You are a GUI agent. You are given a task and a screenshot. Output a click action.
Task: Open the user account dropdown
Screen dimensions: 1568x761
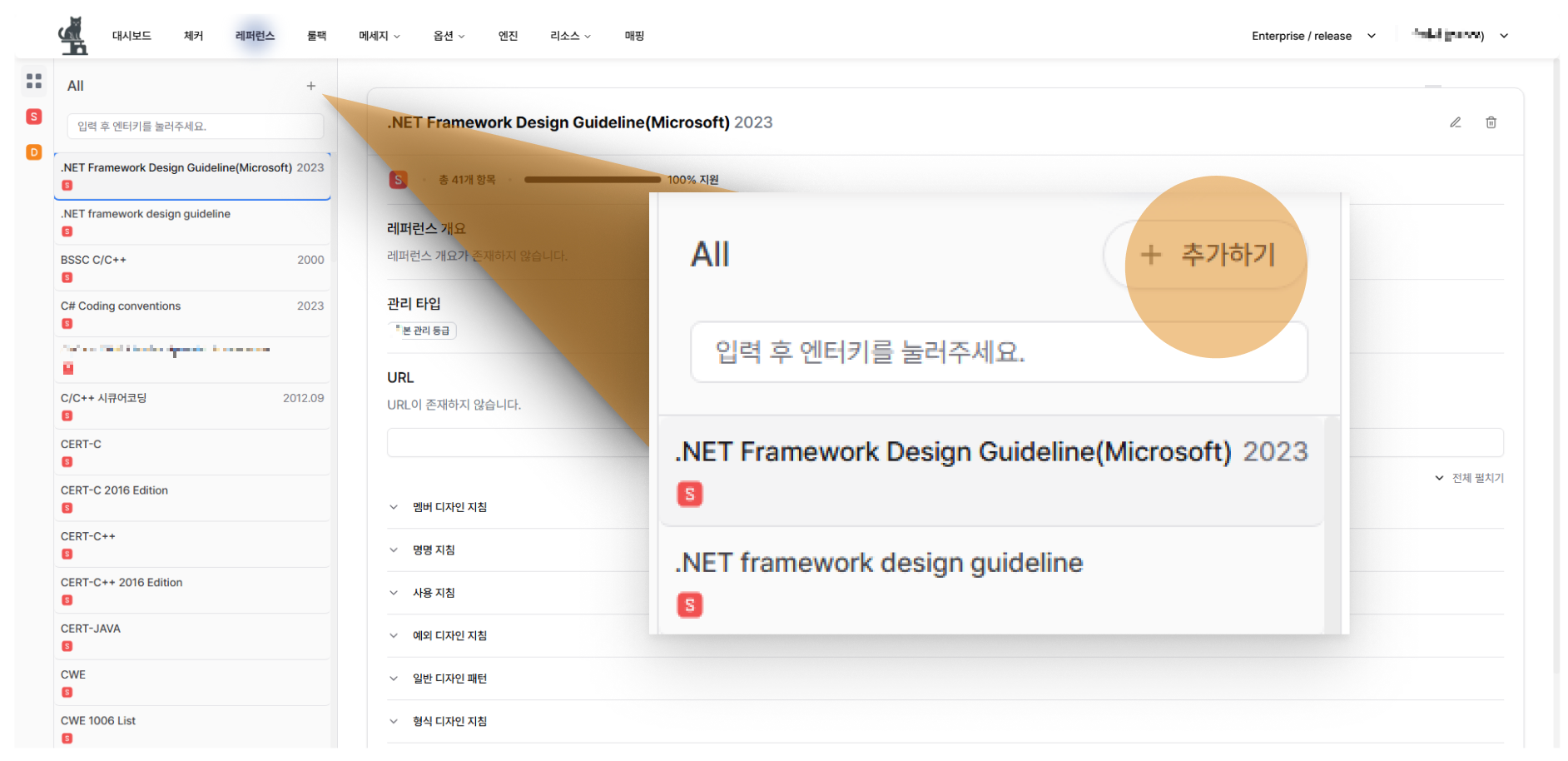tap(1461, 36)
